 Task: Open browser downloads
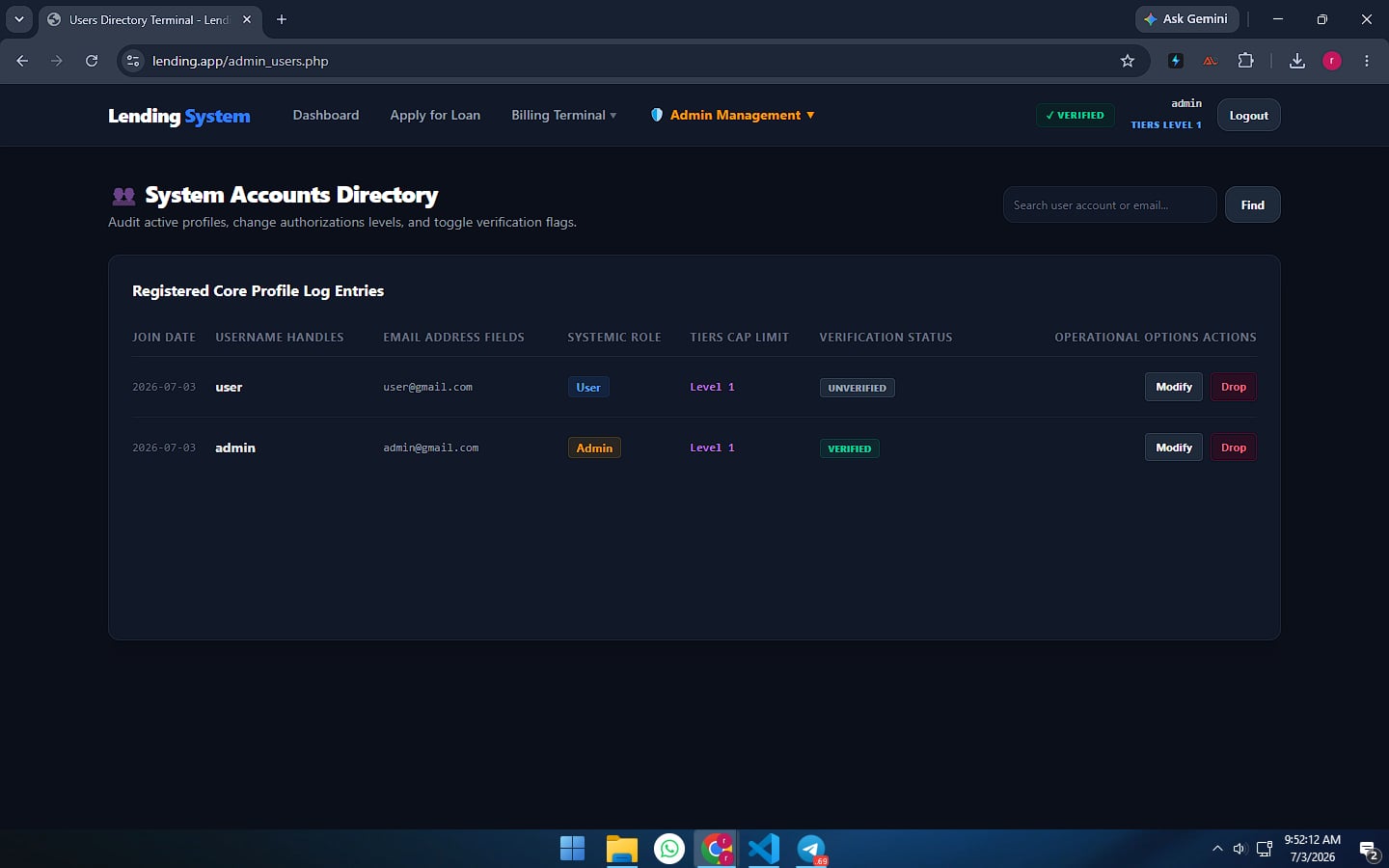(1297, 61)
